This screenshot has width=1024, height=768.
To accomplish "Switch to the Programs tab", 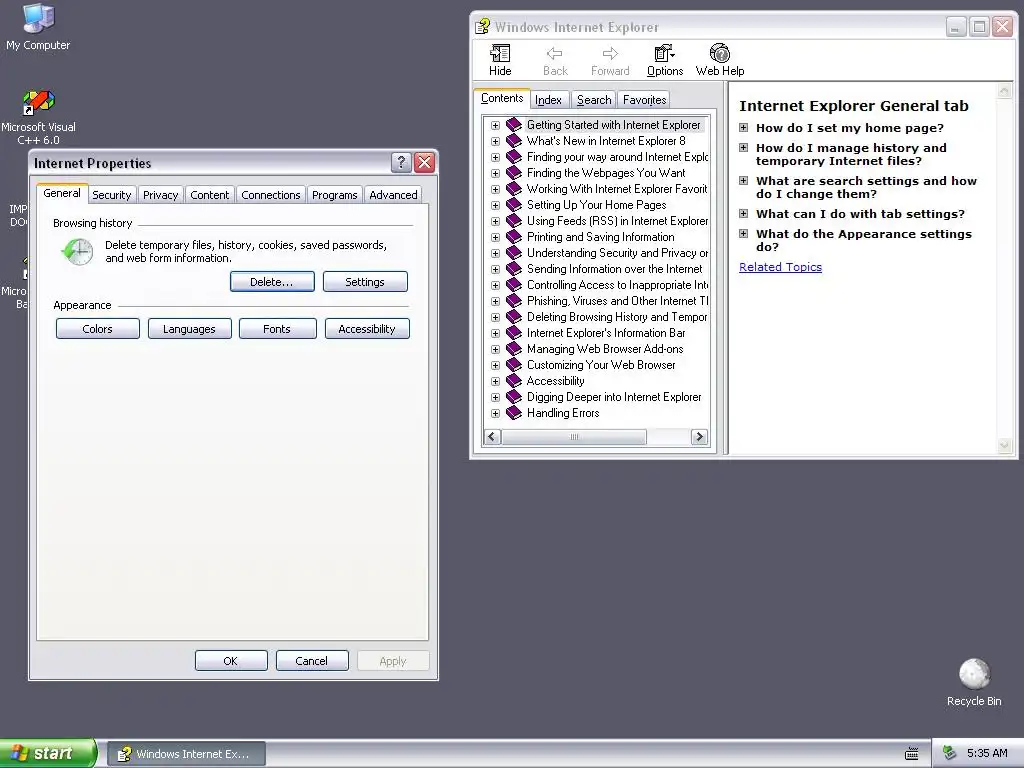I will 334,195.
